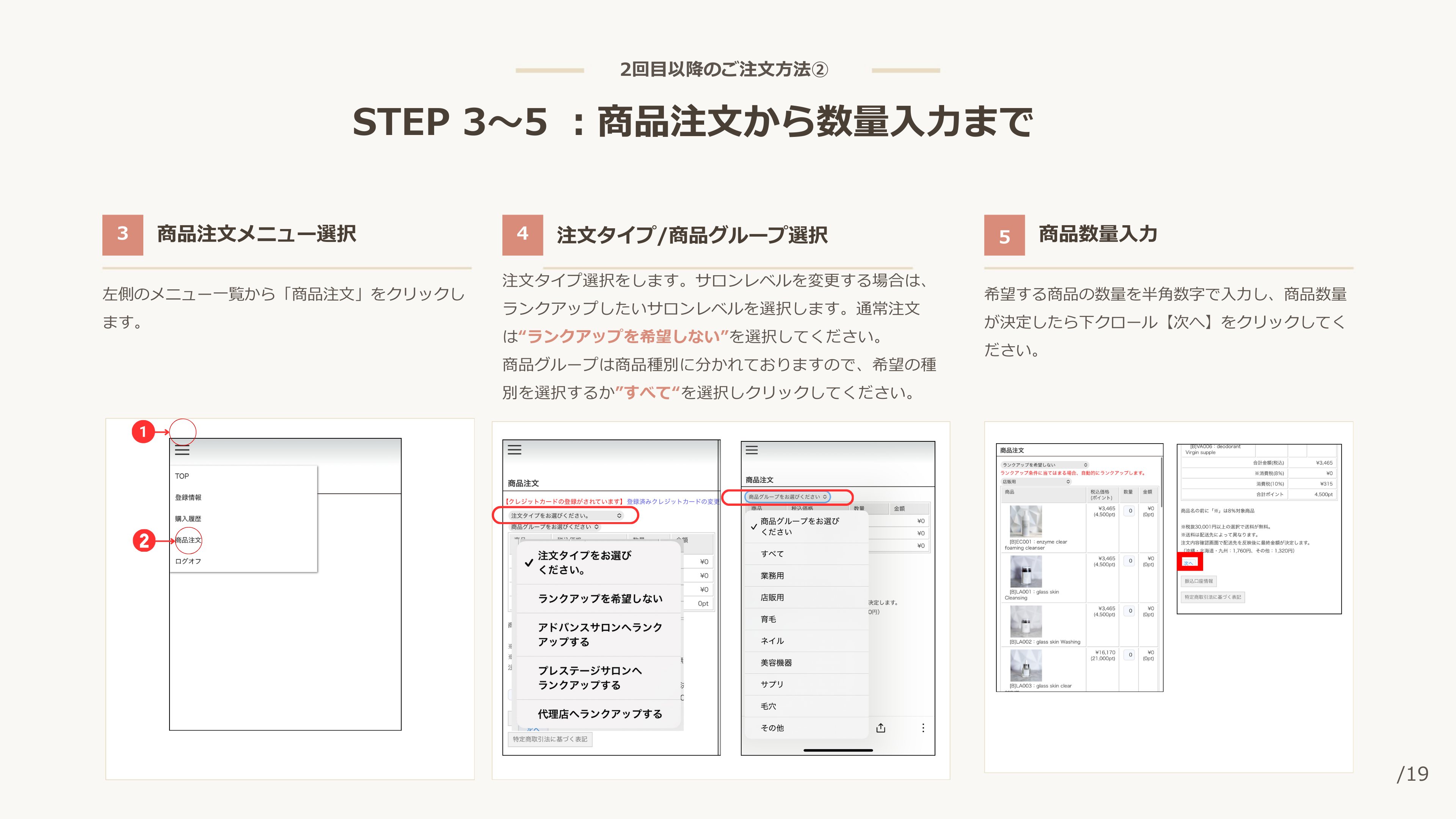Click hamburger icon in step 4 left screenshot
1456x819 pixels.
515,450
